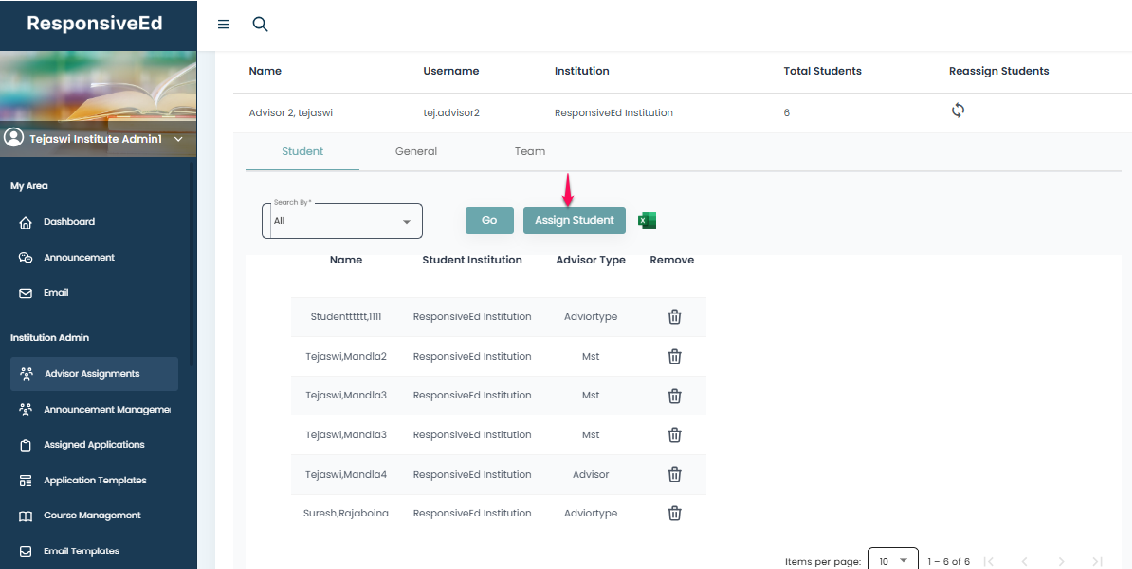The width and height of the screenshot is (1132, 569).
Task: Remove Tejaswi,Mandla4 using trash icon
Action: click(674, 475)
